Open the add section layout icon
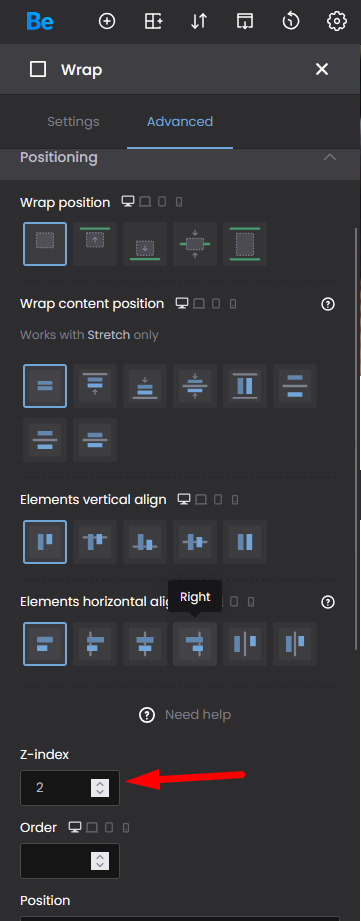This screenshot has width=361, height=921. point(153,22)
